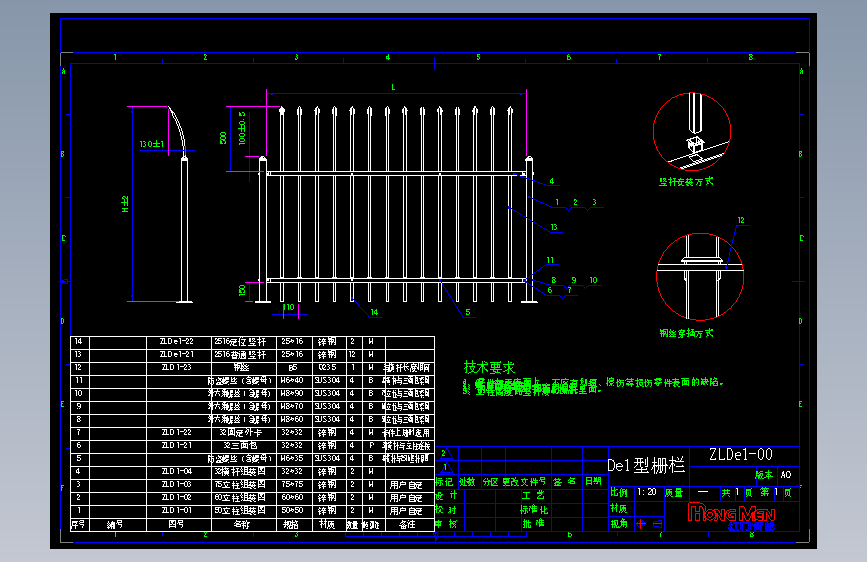
Task: Click spec cell M6*40
Action: click(x=292, y=381)
